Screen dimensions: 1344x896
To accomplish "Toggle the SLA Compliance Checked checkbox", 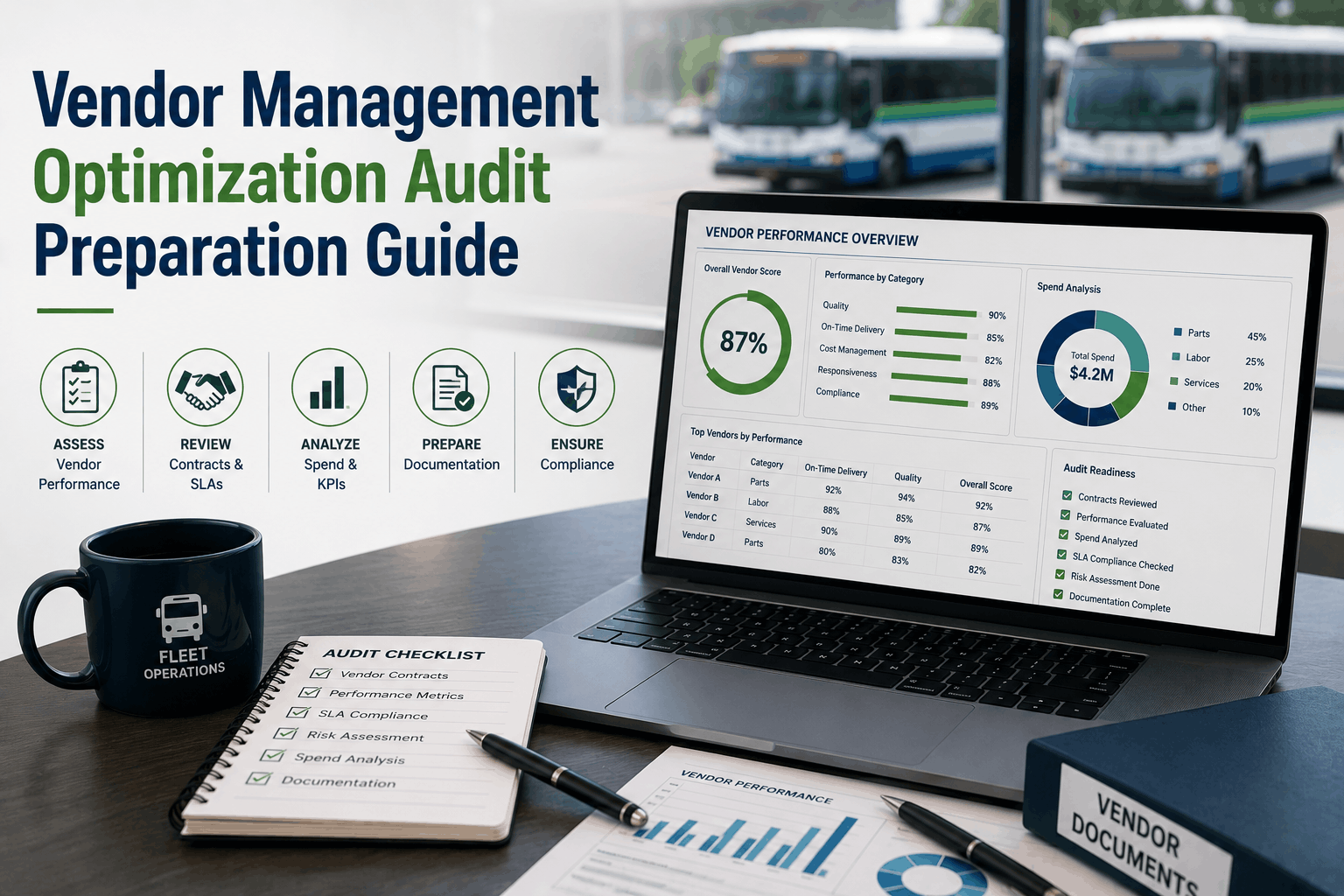I will pos(1062,555).
